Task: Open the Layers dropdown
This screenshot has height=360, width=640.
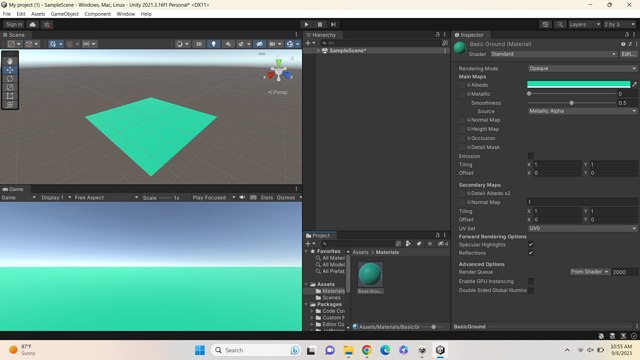Action: (584, 24)
